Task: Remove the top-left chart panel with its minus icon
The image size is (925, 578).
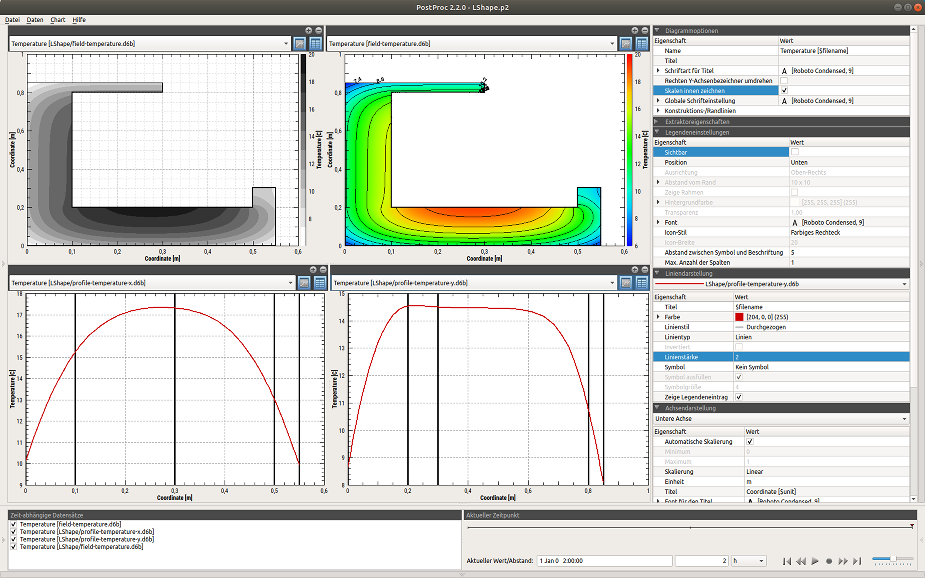Action: (x=319, y=30)
